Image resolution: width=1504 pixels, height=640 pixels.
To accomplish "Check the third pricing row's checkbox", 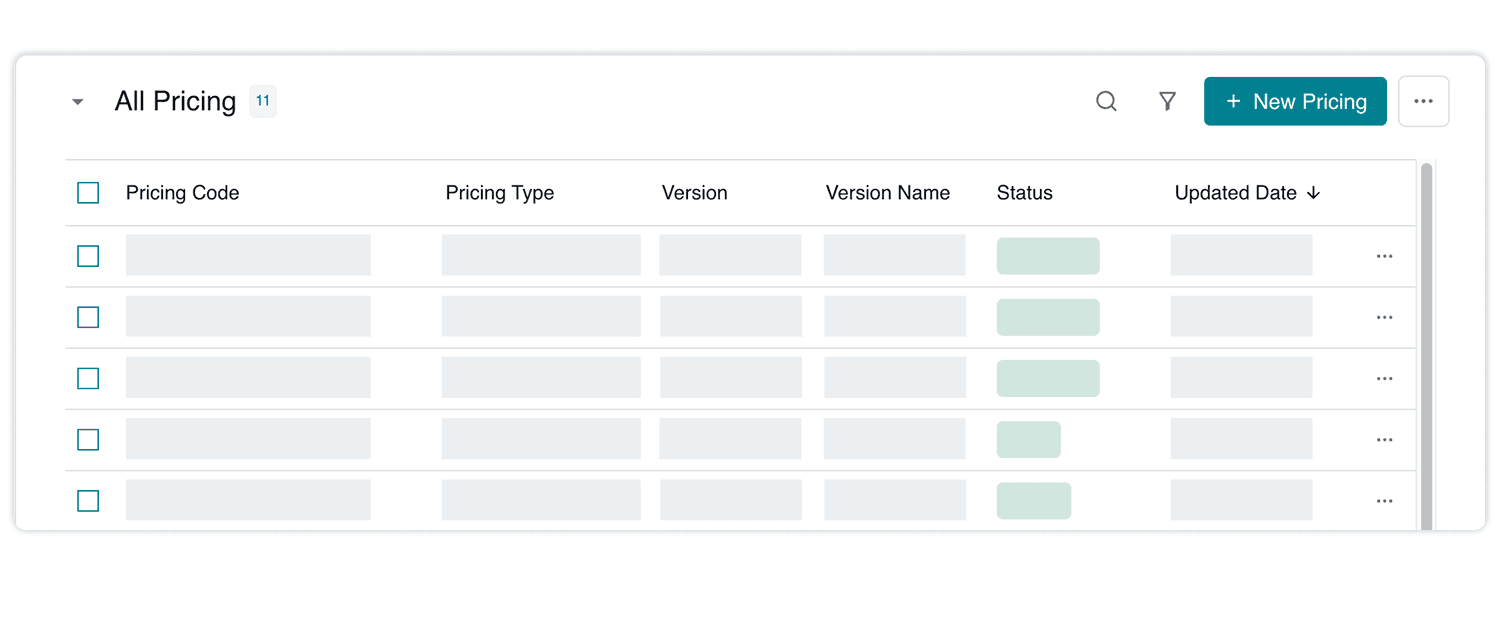I will point(88,378).
